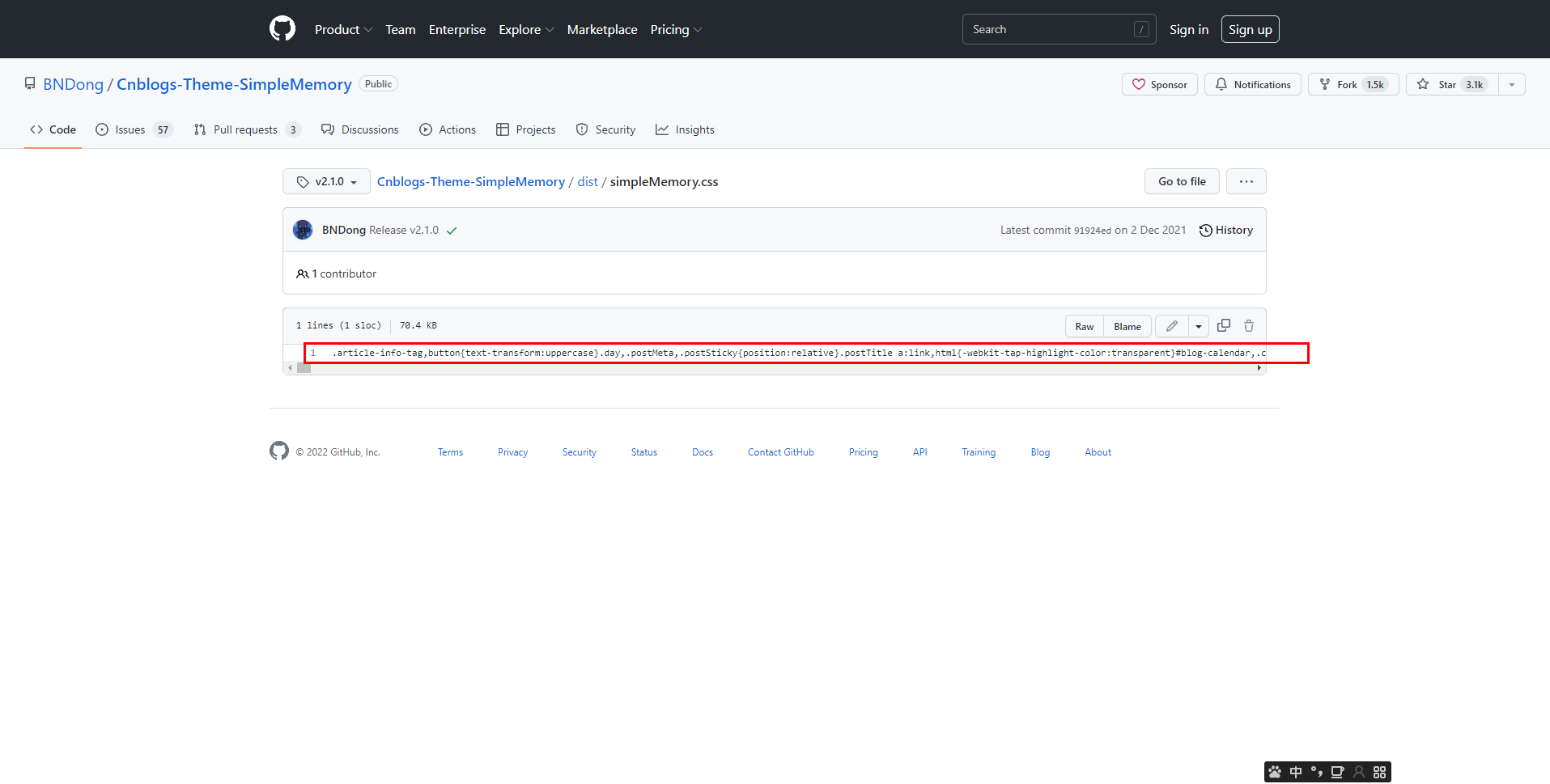Click the green commit status check mark
The height and width of the screenshot is (784, 1550).
pos(452,231)
